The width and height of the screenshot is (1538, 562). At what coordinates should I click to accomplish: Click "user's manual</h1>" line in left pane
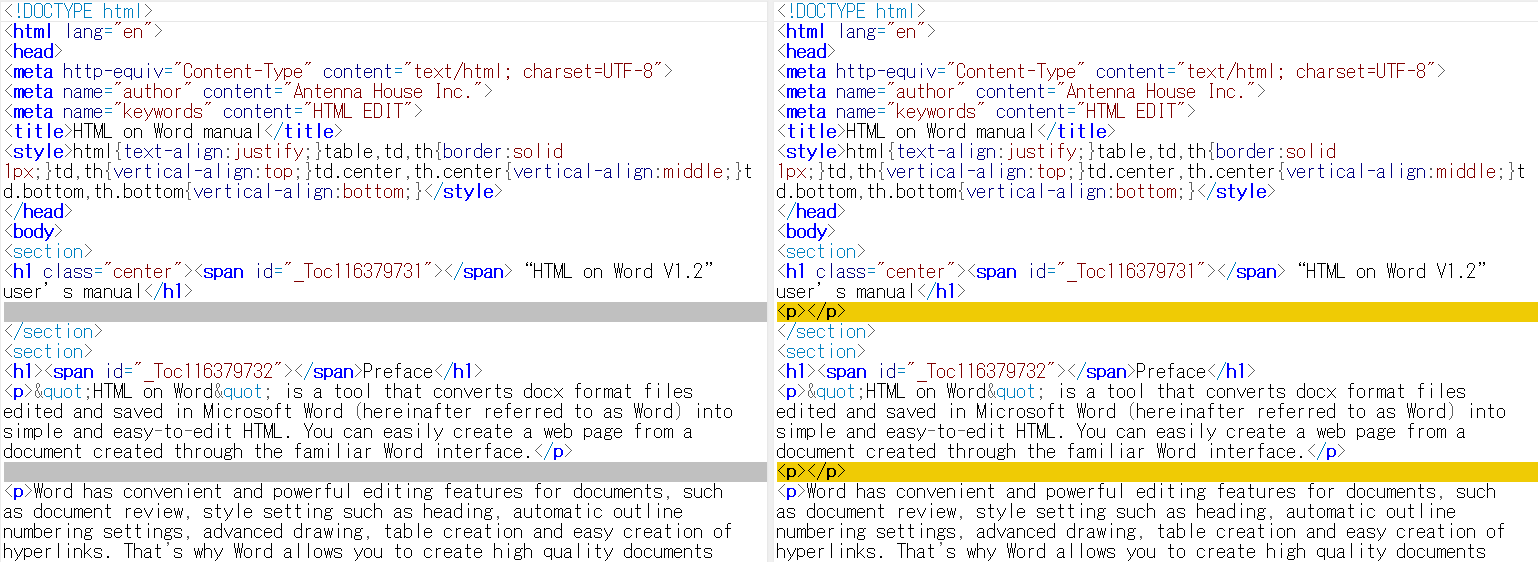click(x=98, y=291)
